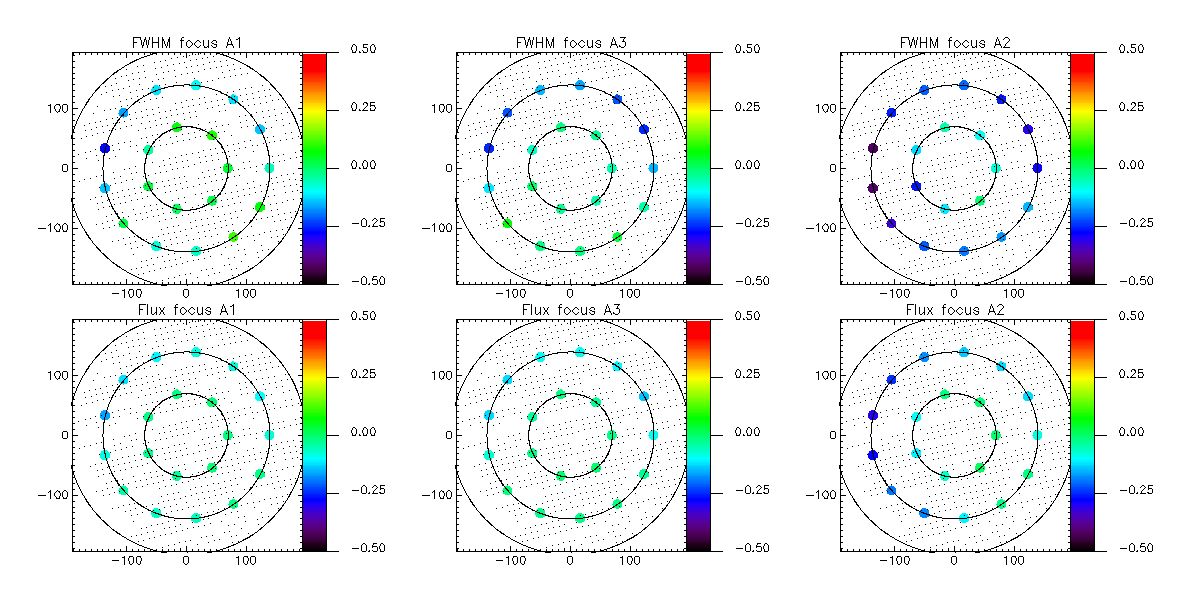Viewport: 1200px width, 600px height.
Task: Click blue band of Flux focus A1 colorbar
Action: click(315, 490)
